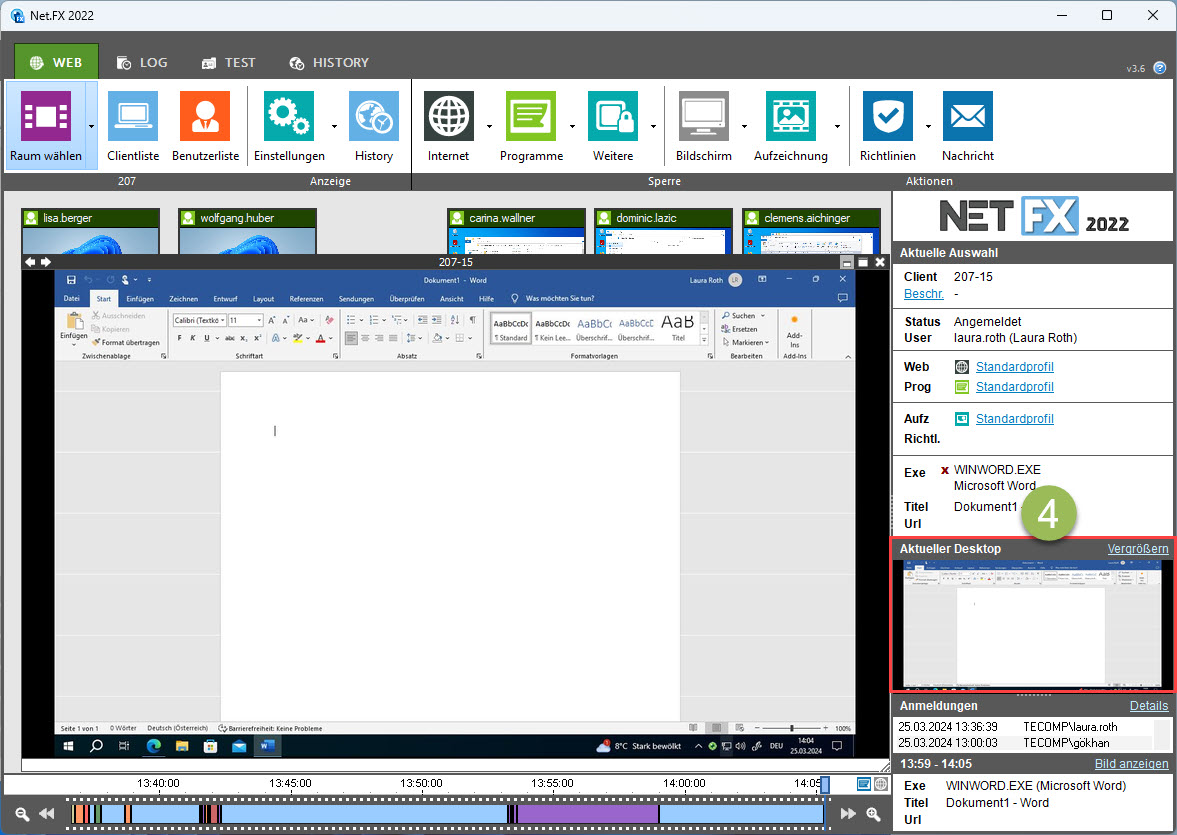Click the Start button in remote taskbar
Image resolution: width=1177 pixels, height=835 pixels.
pyautogui.click(x=68, y=746)
